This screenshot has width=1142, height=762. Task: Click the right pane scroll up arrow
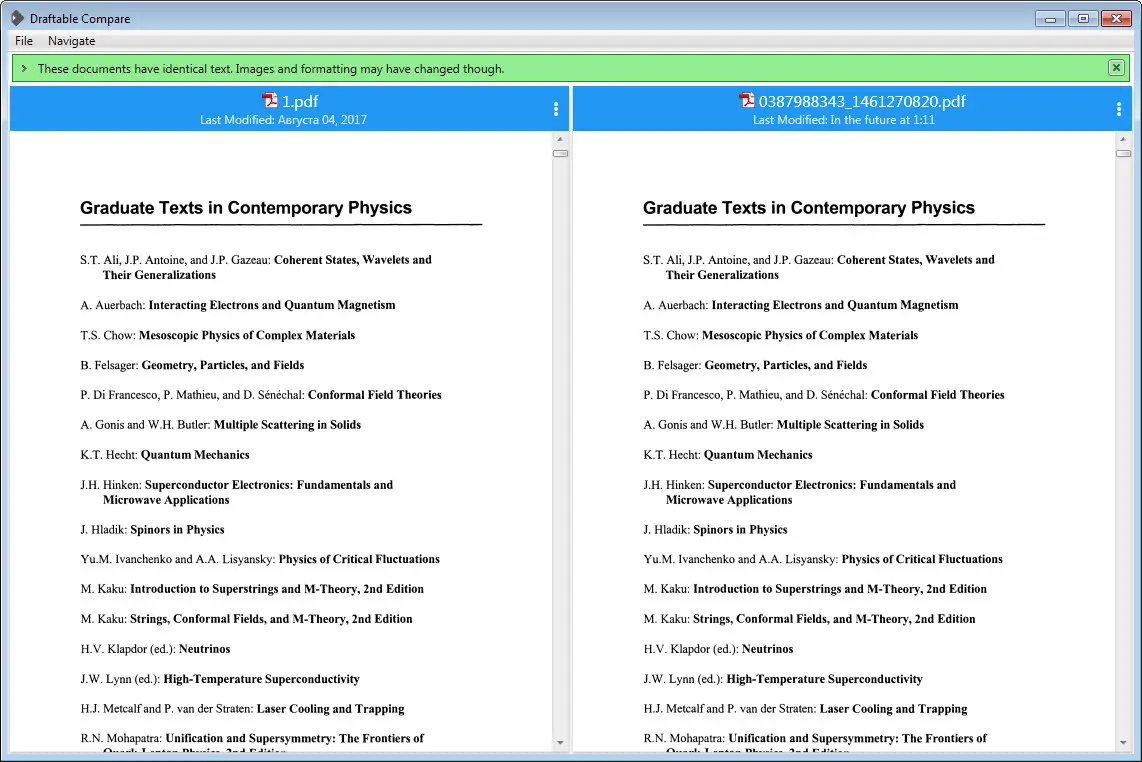click(x=1123, y=138)
